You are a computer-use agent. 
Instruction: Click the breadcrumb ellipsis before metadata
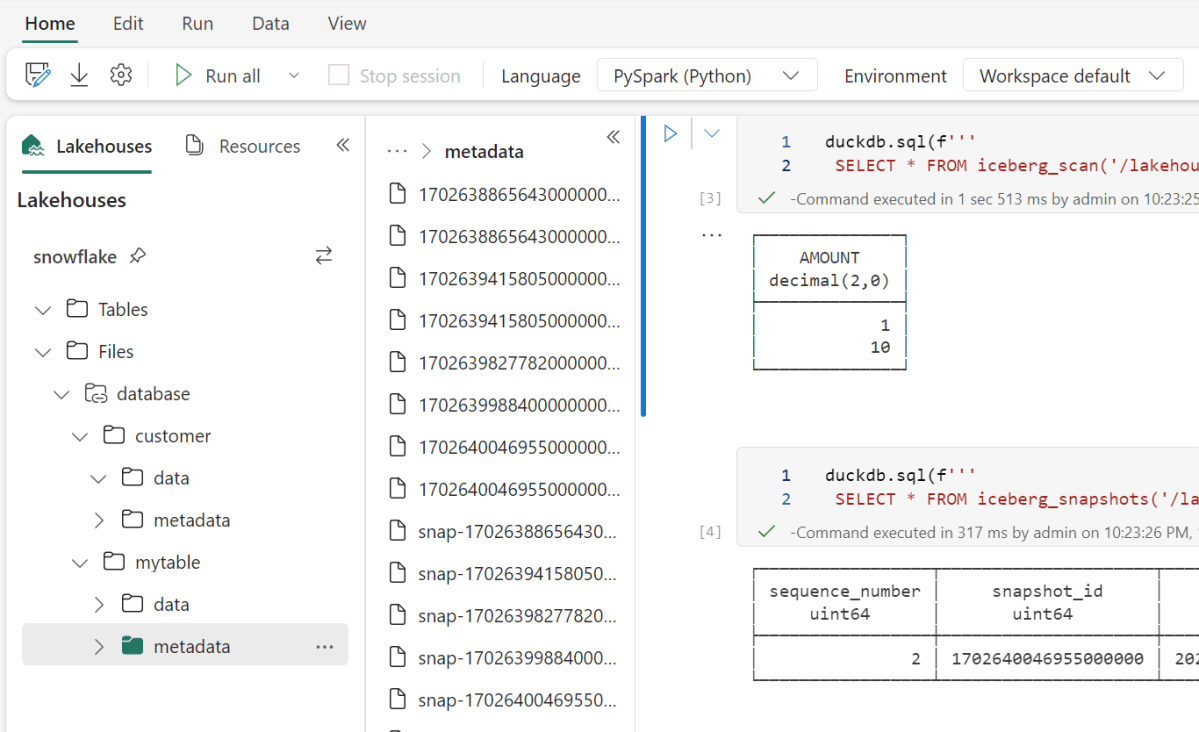[x=397, y=151]
